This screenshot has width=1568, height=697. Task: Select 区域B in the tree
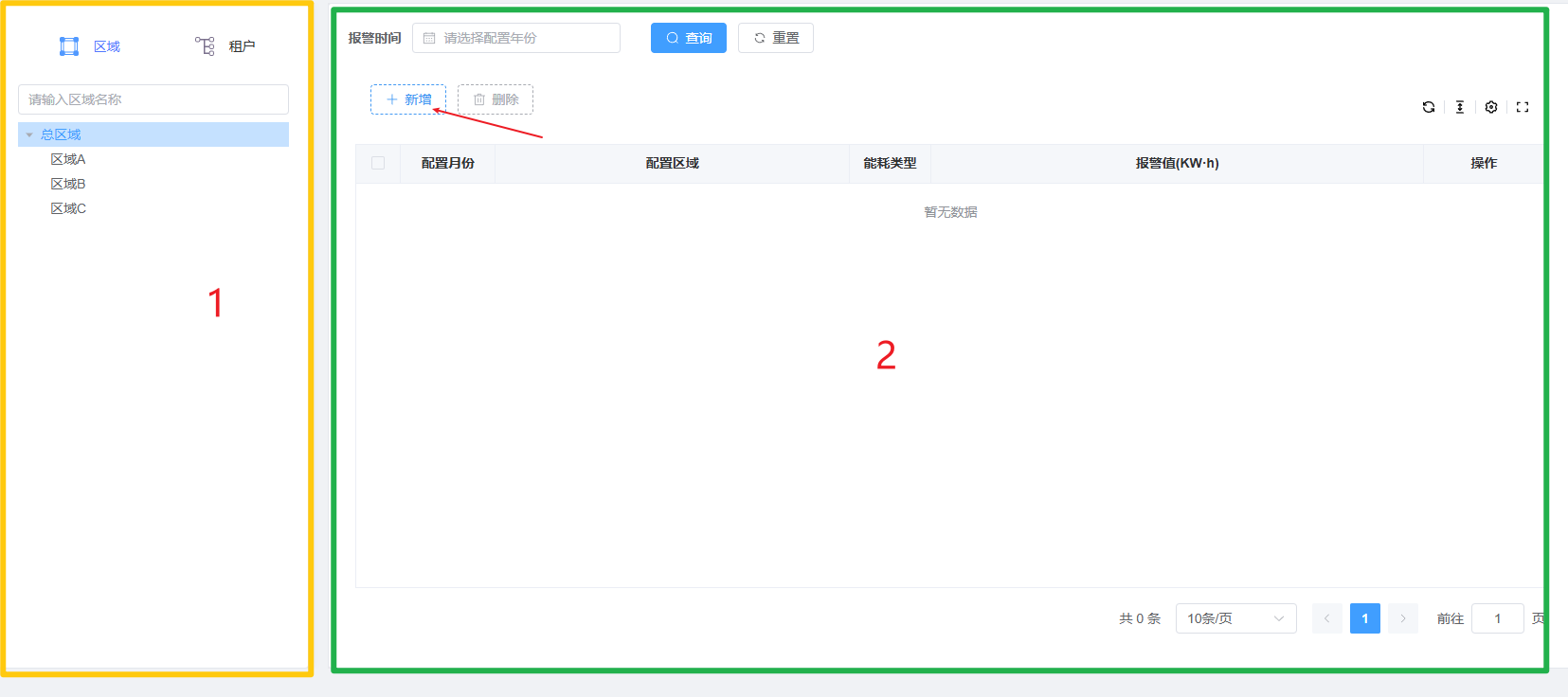[x=68, y=184]
